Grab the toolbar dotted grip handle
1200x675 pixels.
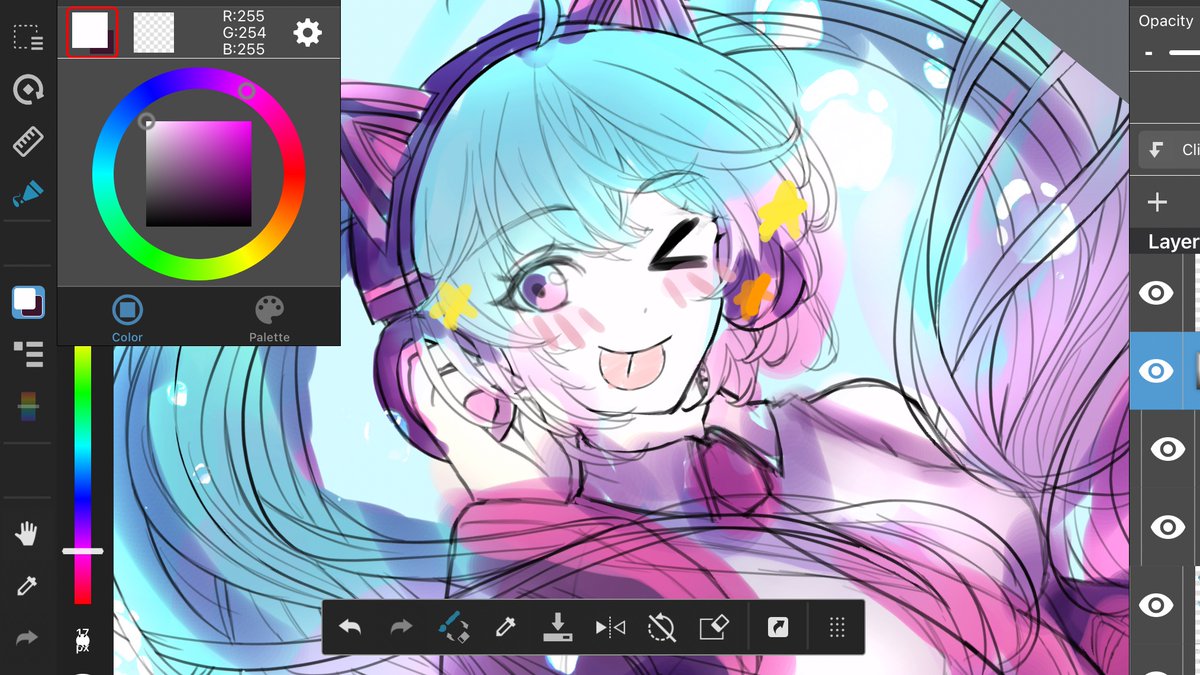838,627
